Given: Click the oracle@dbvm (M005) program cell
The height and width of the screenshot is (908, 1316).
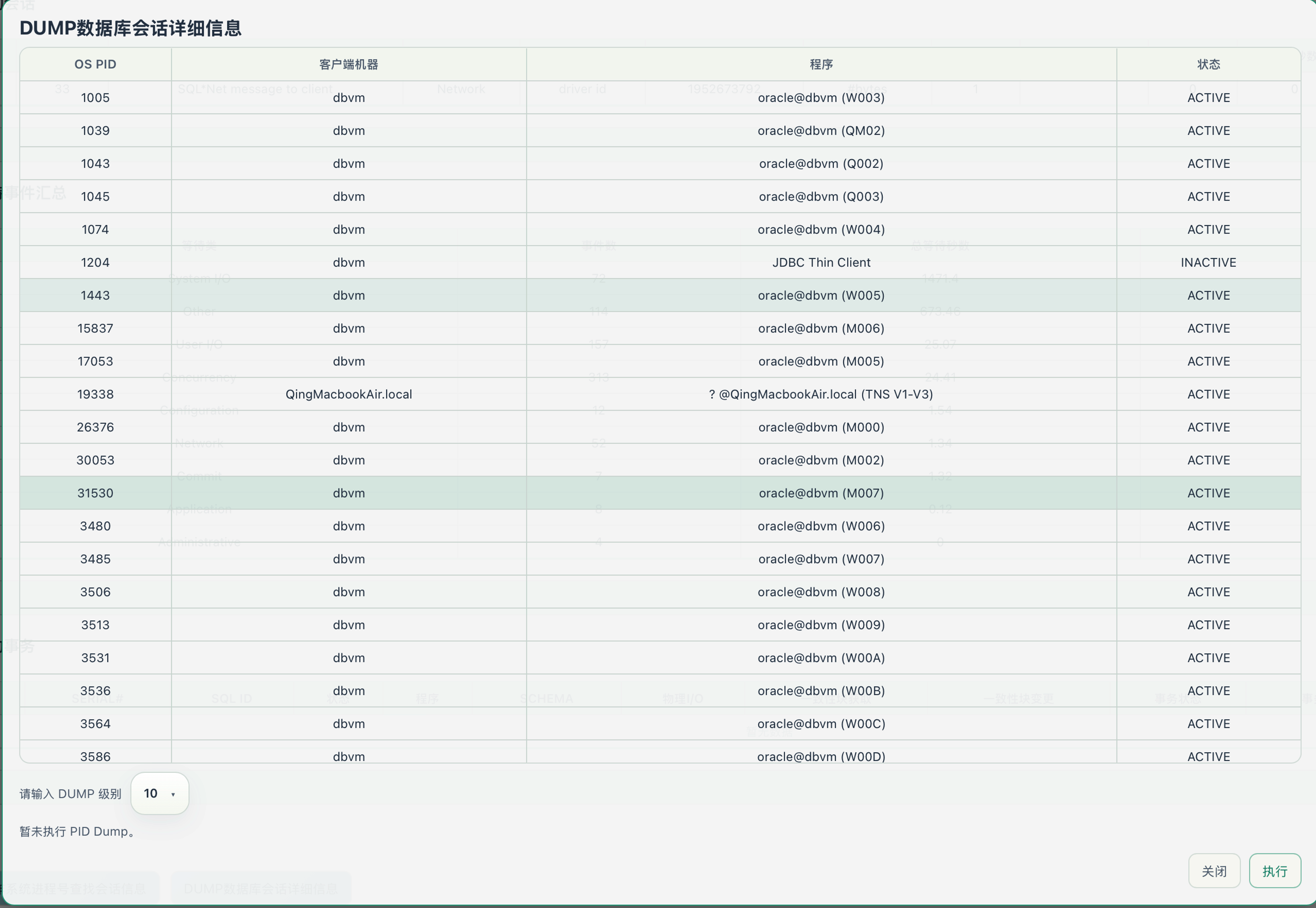Looking at the screenshot, I should (821, 361).
